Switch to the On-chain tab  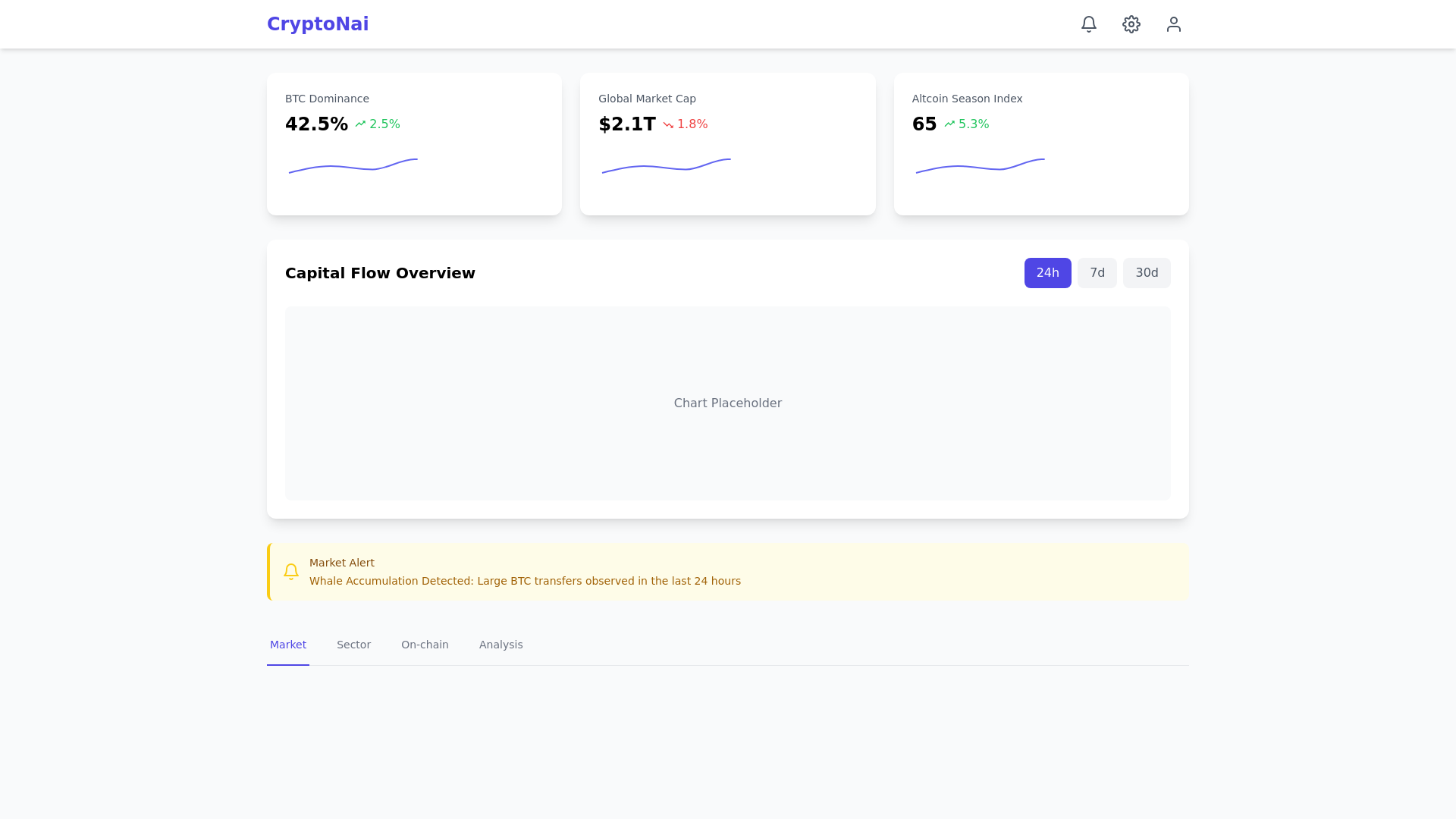[x=425, y=645]
